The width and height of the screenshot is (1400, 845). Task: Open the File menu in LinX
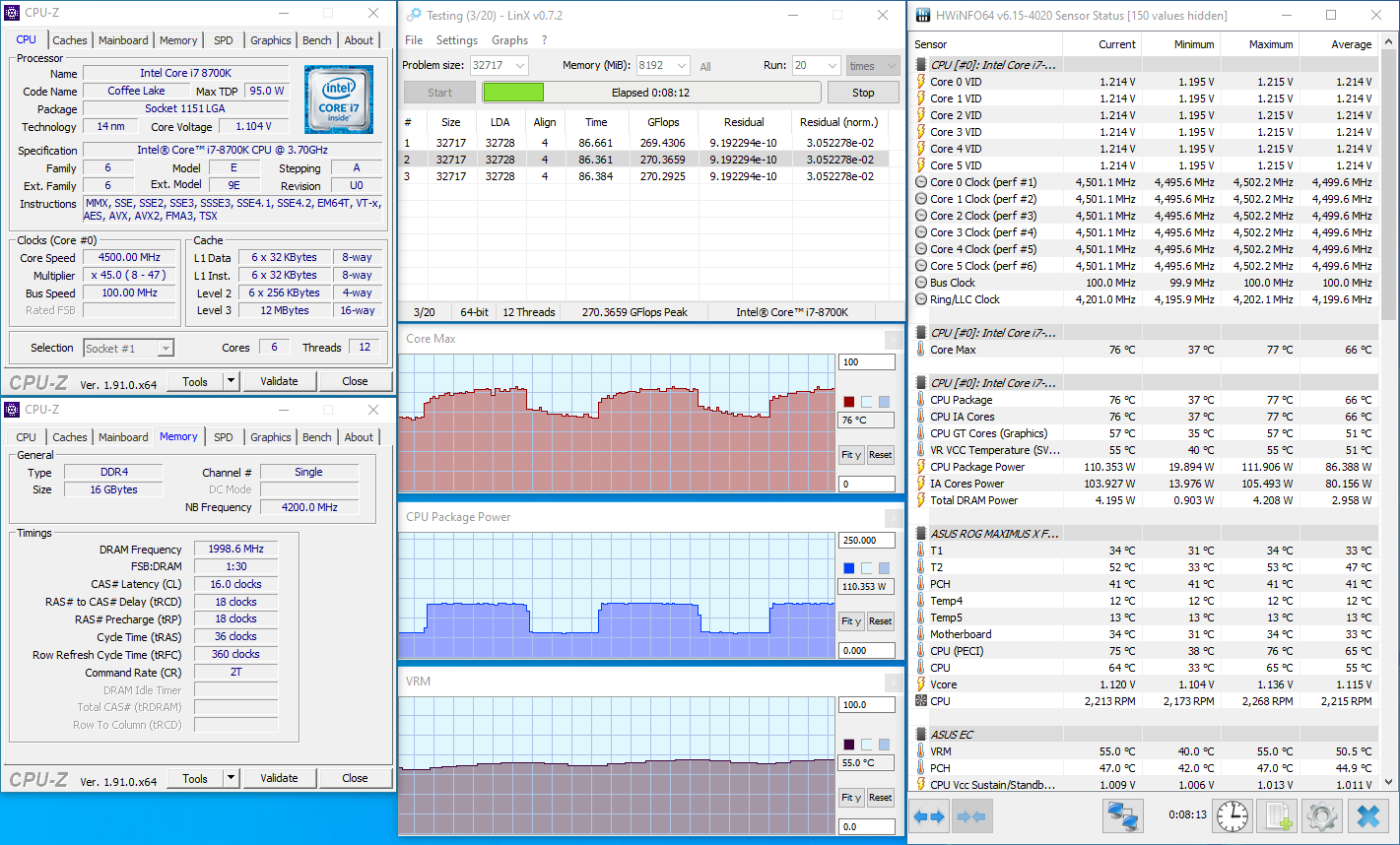click(414, 40)
